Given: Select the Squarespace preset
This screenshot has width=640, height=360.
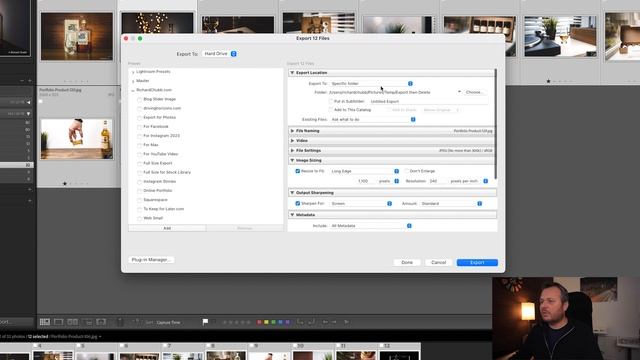Looking at the screenshot, I should (155, 200).
